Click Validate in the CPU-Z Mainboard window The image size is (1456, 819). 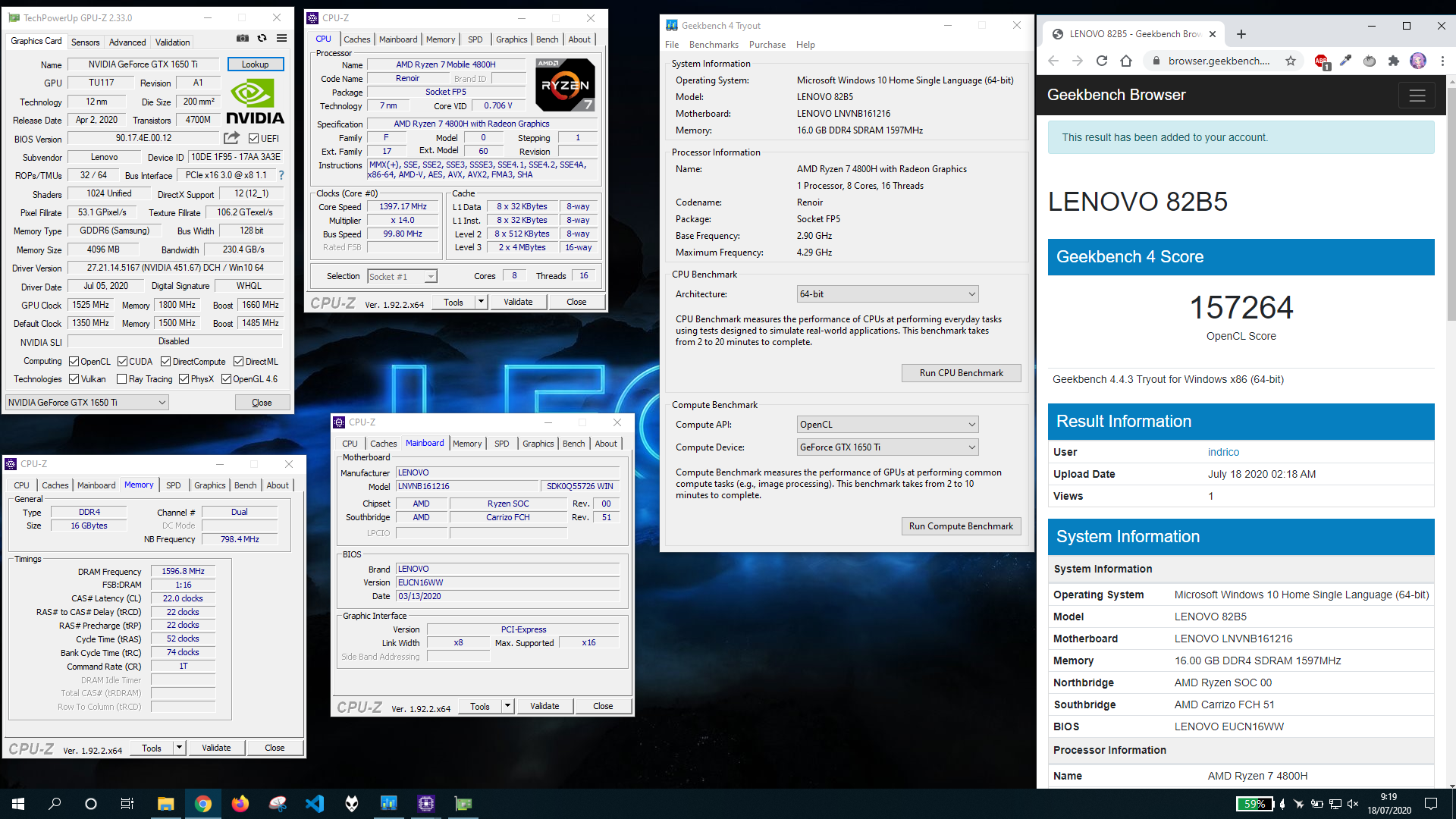coord(544,706)
